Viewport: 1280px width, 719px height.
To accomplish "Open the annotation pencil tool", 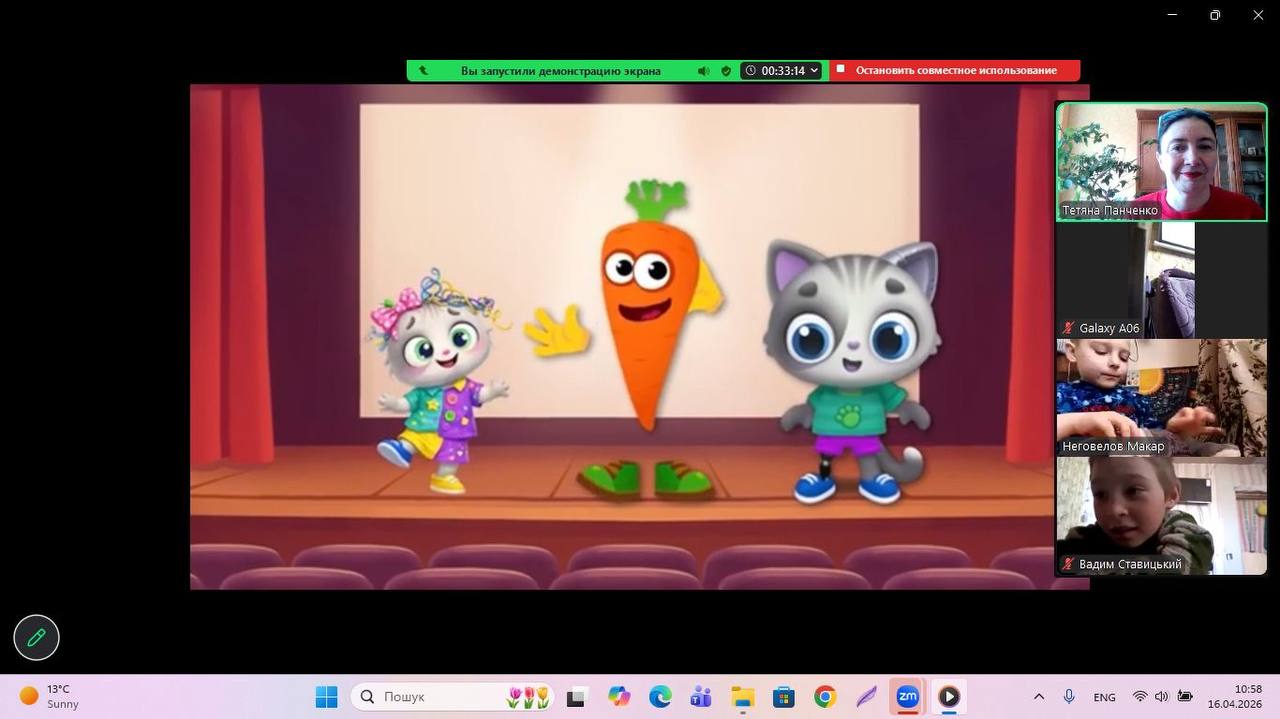I will tap(36, 637).
